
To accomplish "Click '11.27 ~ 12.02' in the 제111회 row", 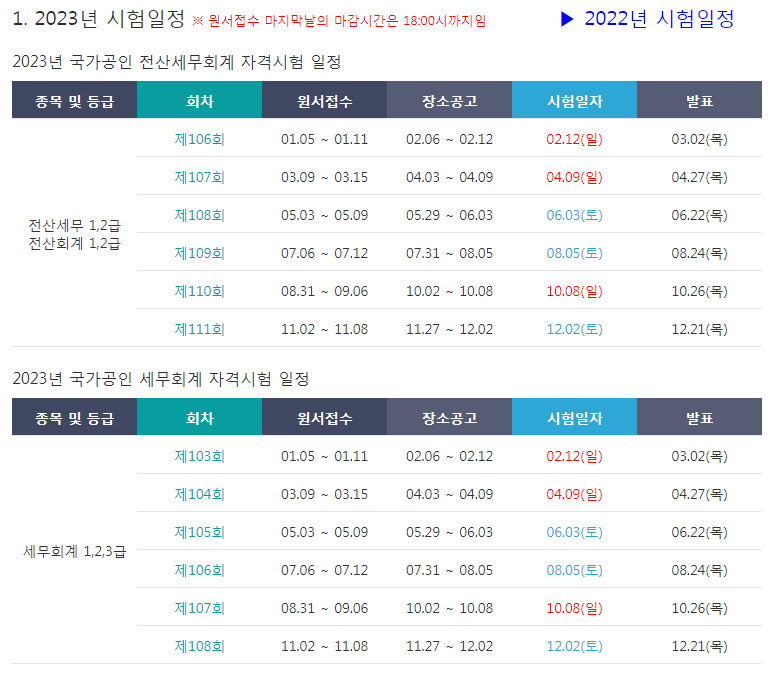I will 449,329.
